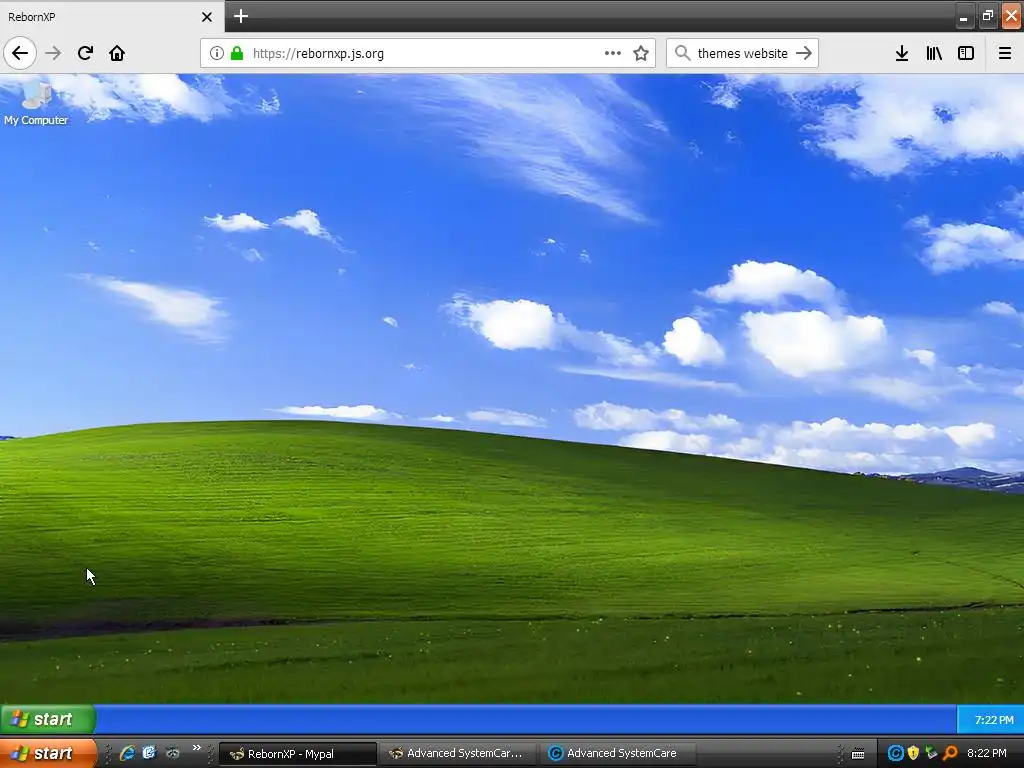This screenshot has height=768, width=1024.
Task: Click the search magnifier icon
Action: 682,53
